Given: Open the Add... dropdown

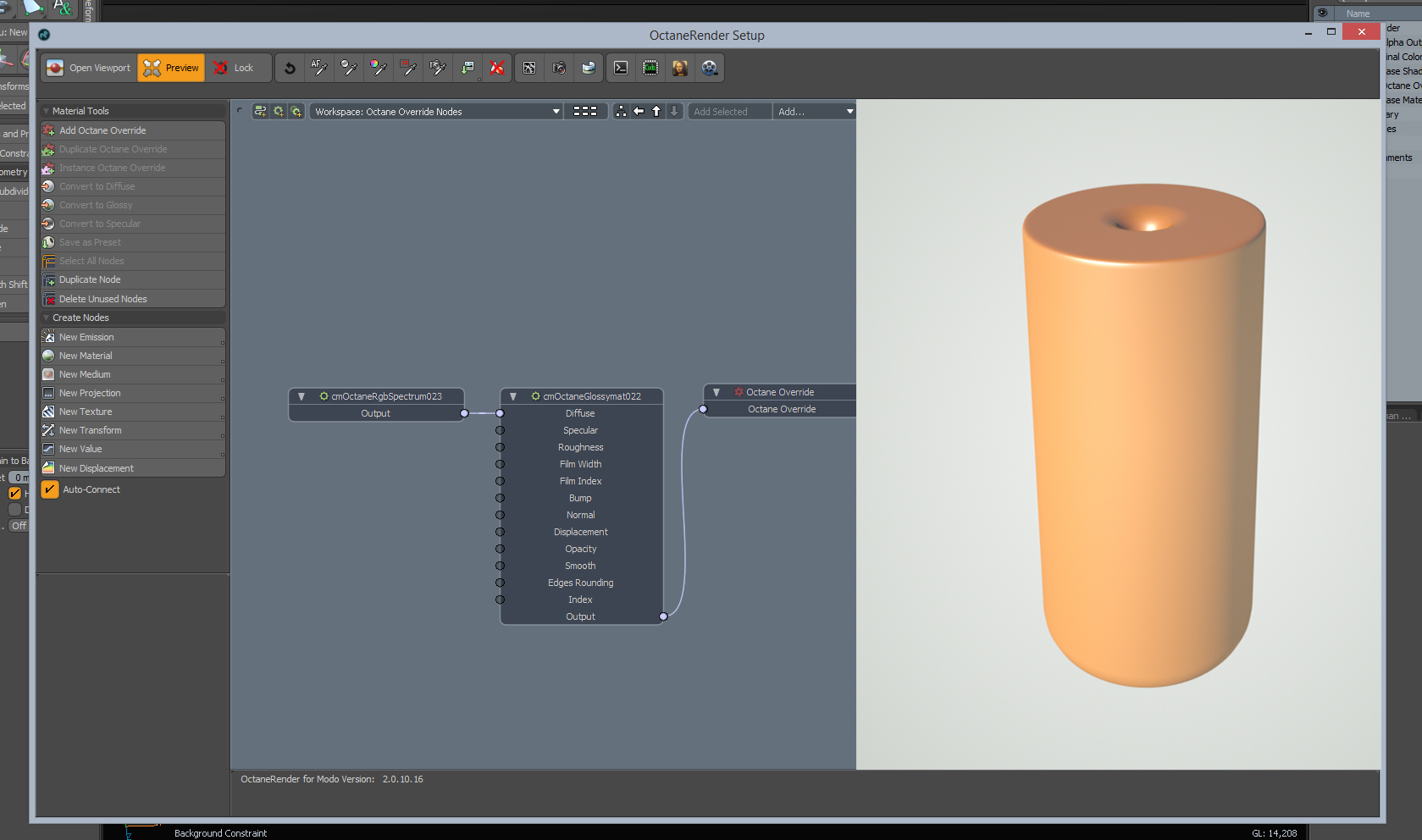Looking at the screenshot, I should 814,112.
